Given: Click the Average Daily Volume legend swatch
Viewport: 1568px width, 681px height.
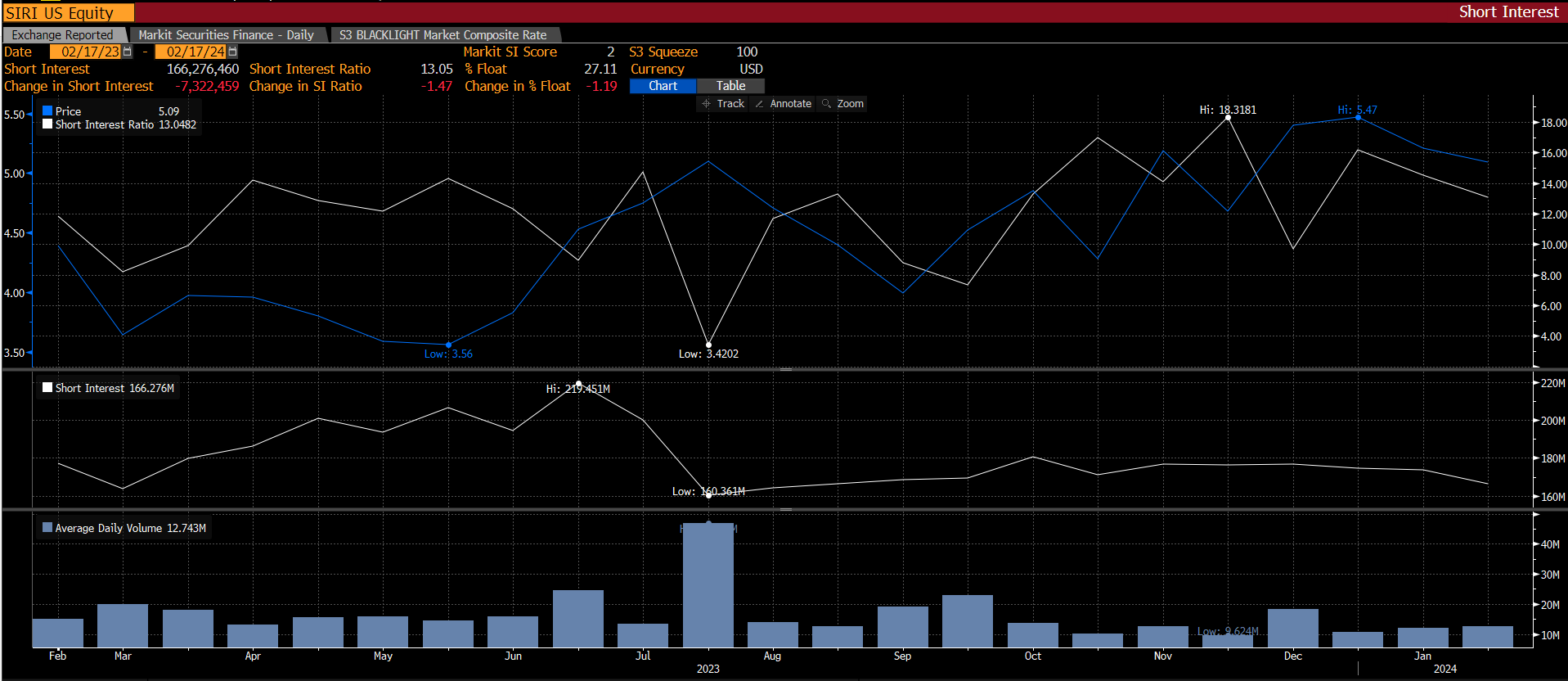Looking at the screenshot, I should pyautogui.click(x=47, y=528).
